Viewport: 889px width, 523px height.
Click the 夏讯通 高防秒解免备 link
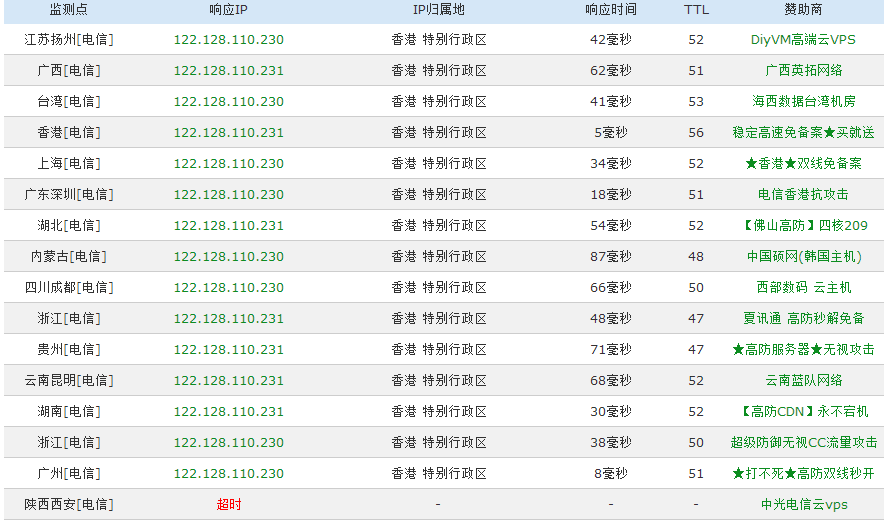point(803,319)
